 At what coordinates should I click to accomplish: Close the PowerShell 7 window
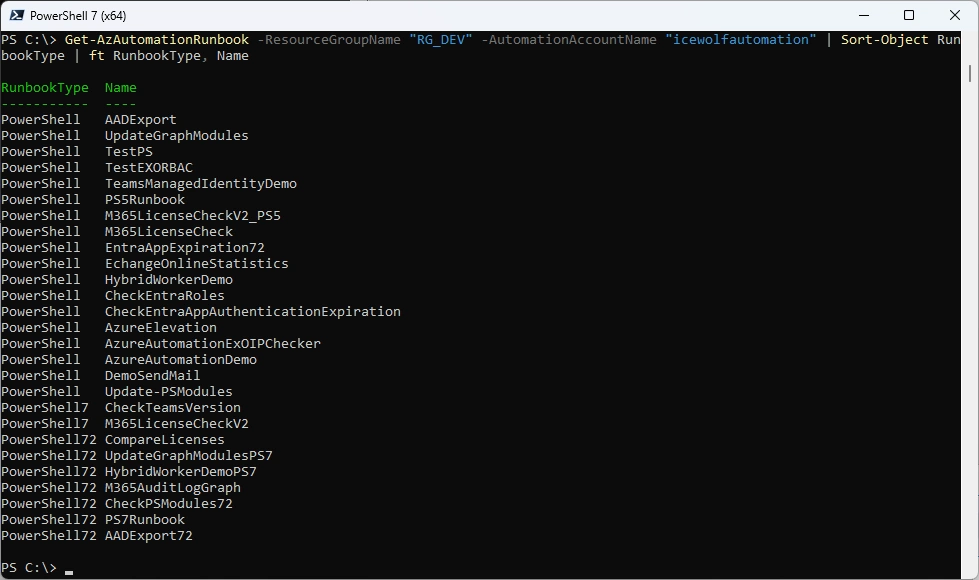point(955,16)
